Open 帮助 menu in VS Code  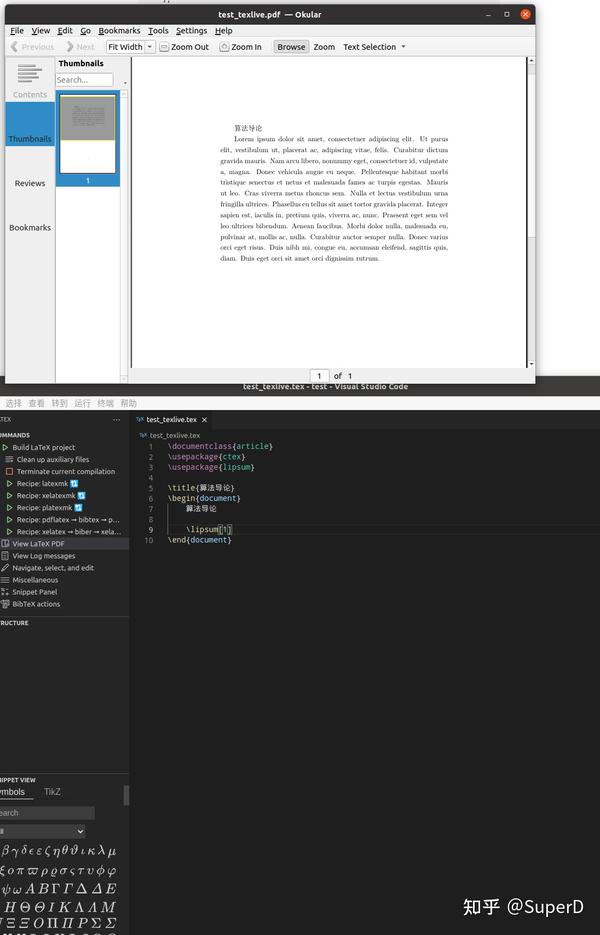point(128,403)
